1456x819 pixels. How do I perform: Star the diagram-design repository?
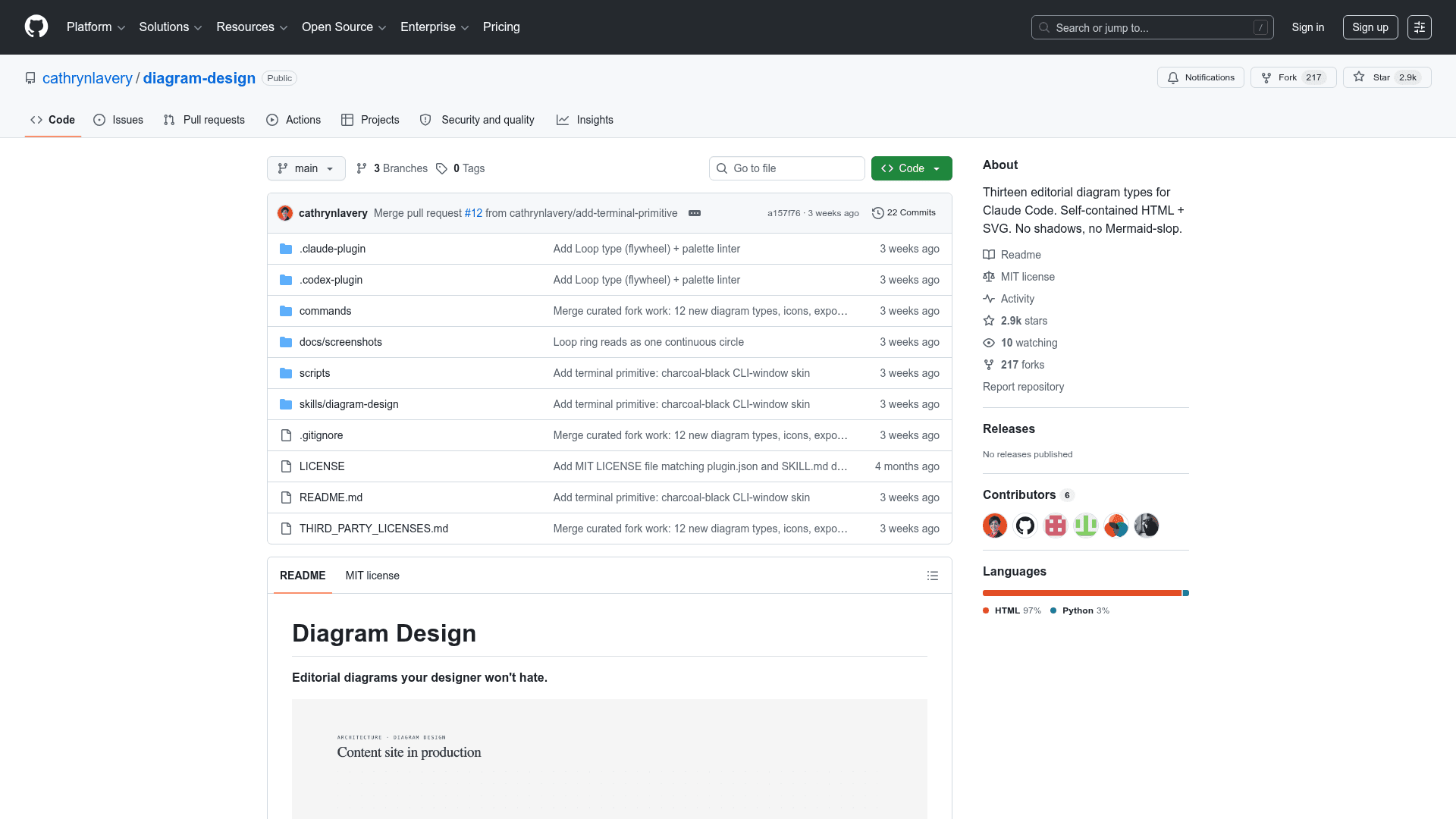1387,77
